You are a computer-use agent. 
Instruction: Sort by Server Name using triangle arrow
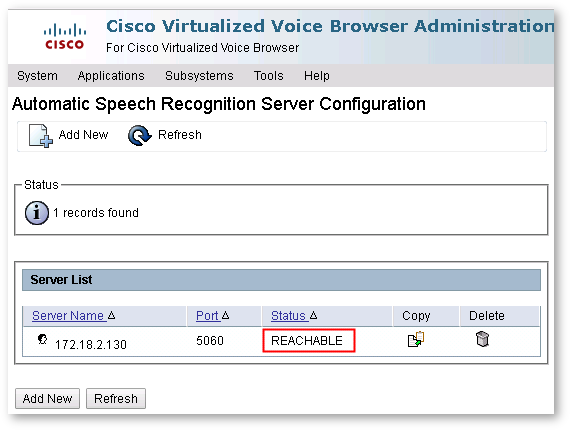[x=112, y=315]
